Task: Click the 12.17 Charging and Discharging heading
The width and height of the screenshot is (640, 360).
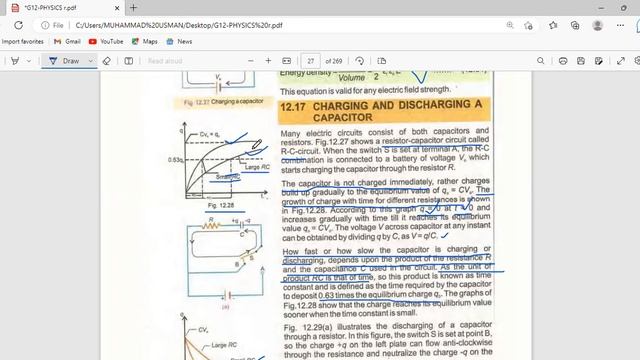Action: coord(384,111)
